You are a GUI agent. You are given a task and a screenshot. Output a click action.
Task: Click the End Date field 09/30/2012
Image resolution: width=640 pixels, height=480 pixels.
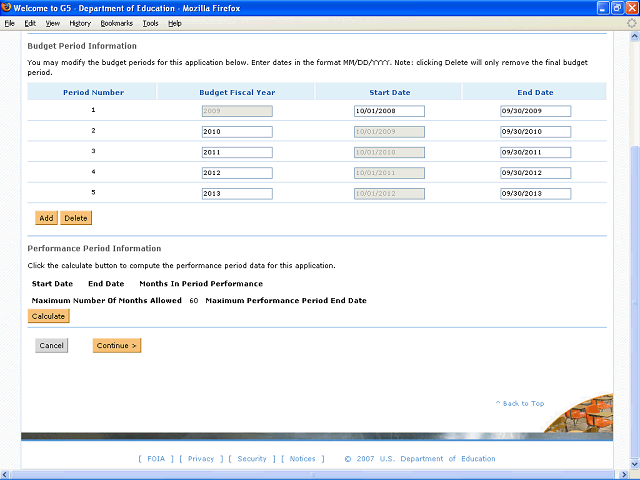pos(536,173)
